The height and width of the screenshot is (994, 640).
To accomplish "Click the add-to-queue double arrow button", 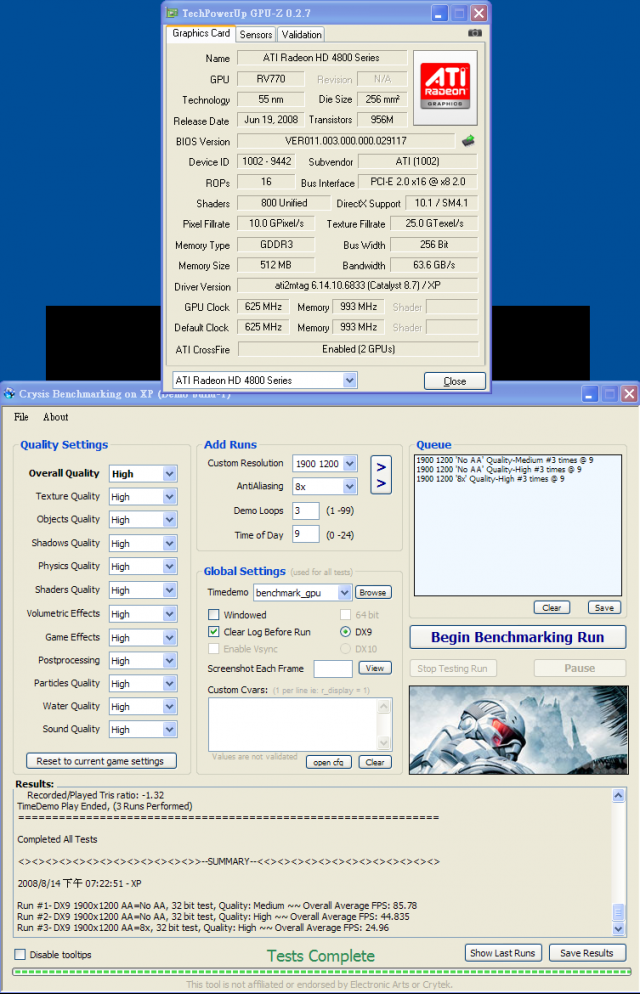I will 381,475.
